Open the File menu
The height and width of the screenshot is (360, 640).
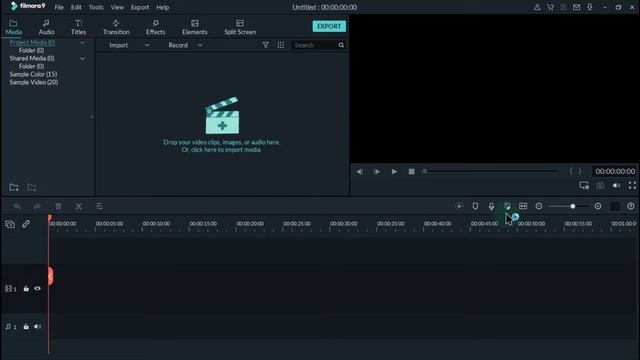click(59, 7)
